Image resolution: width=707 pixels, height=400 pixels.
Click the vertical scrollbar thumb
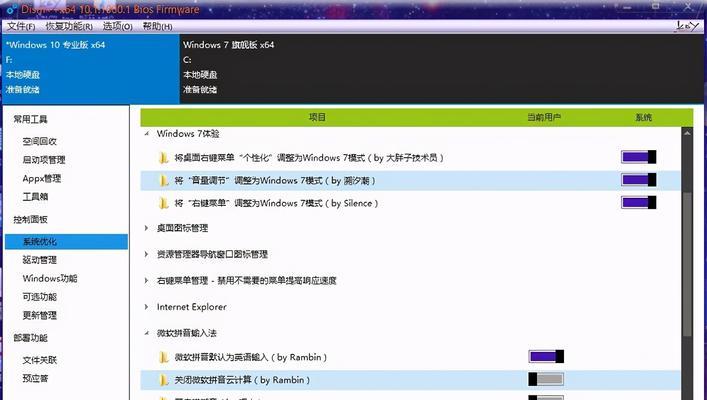click(x=687, y=265)
